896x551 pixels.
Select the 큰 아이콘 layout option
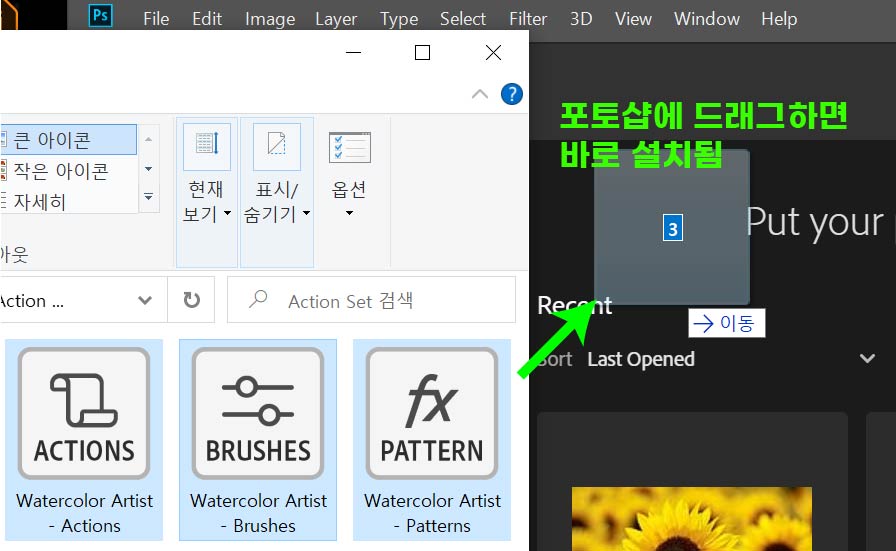68,139
